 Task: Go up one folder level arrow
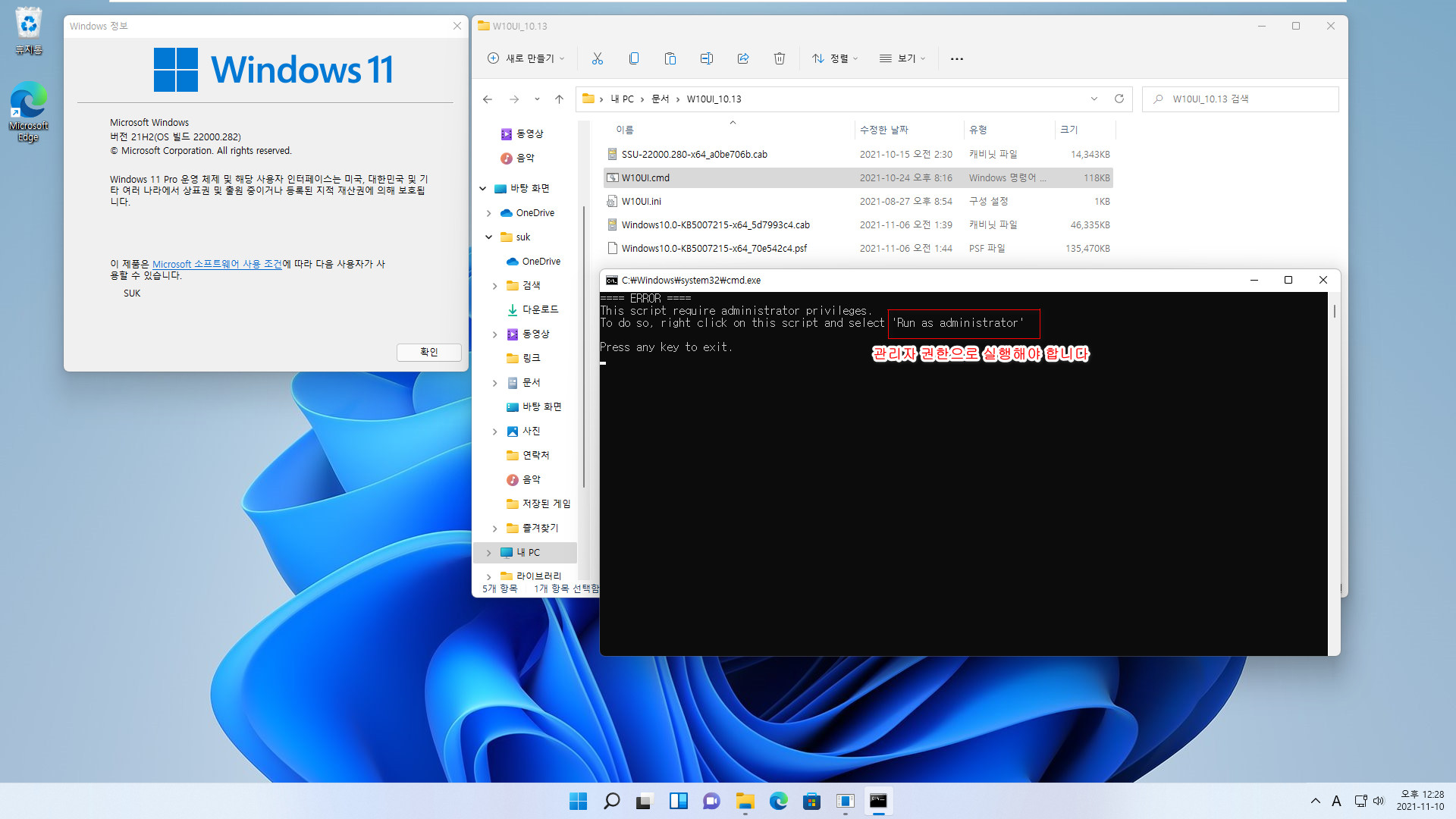559,99
